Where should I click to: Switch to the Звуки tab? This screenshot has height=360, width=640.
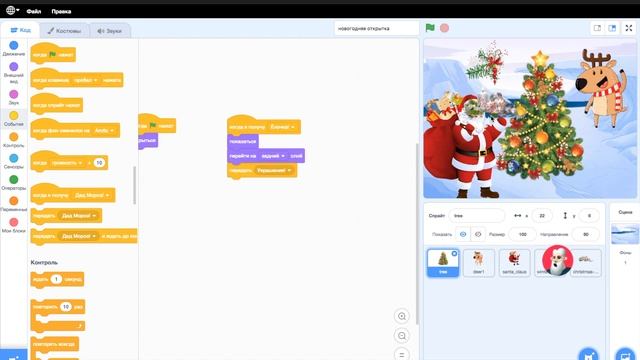pyautogui.click(x=109, y=31)
